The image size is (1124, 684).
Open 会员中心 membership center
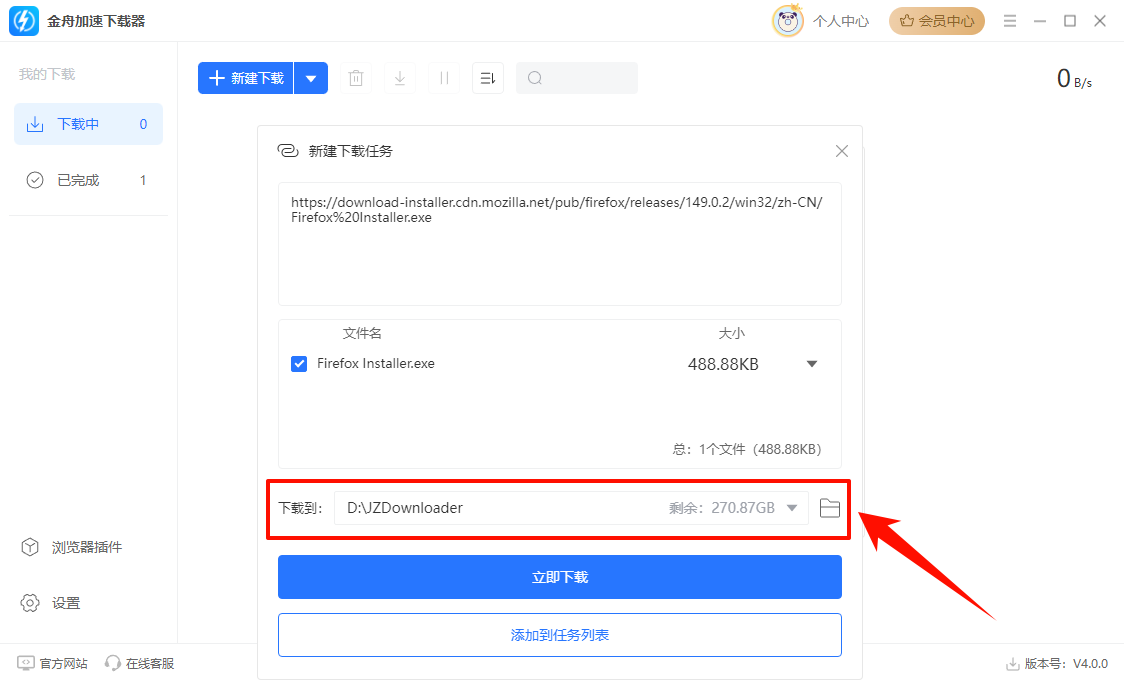click(936, 20)
